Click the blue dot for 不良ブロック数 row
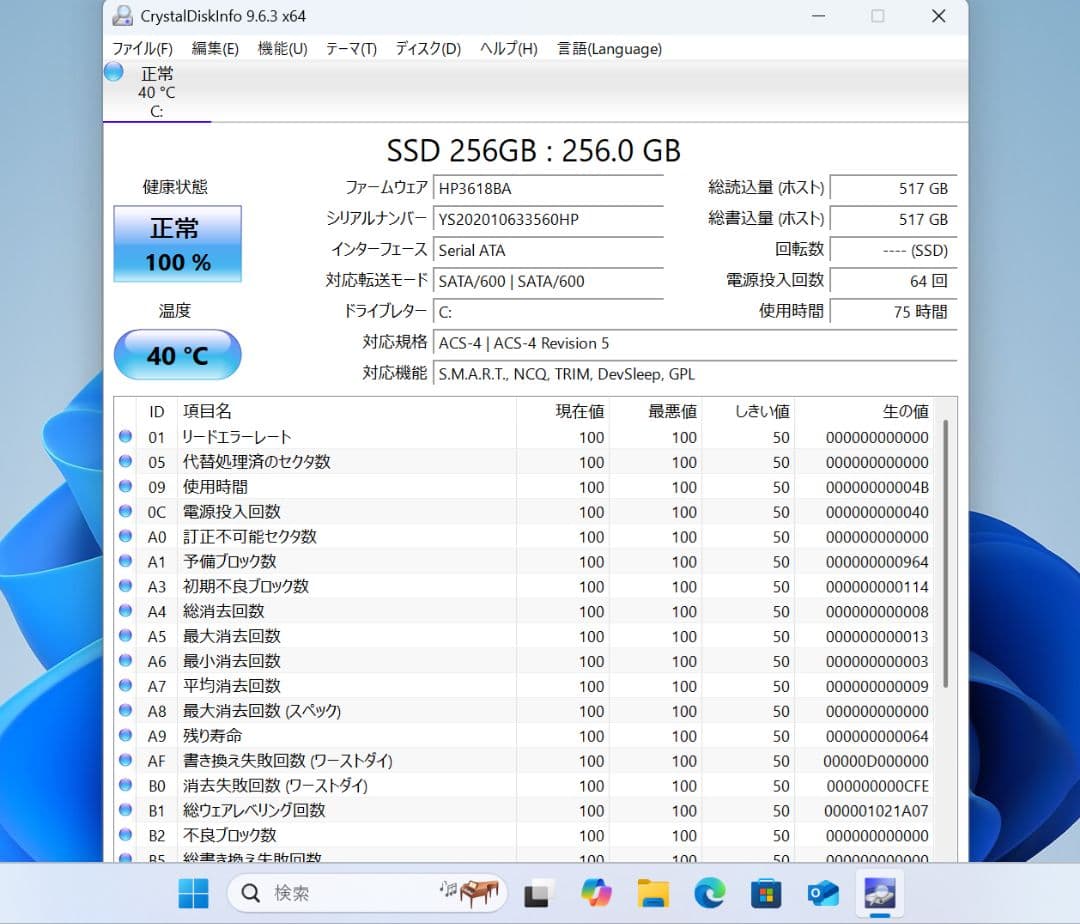 tap(125, 835)
